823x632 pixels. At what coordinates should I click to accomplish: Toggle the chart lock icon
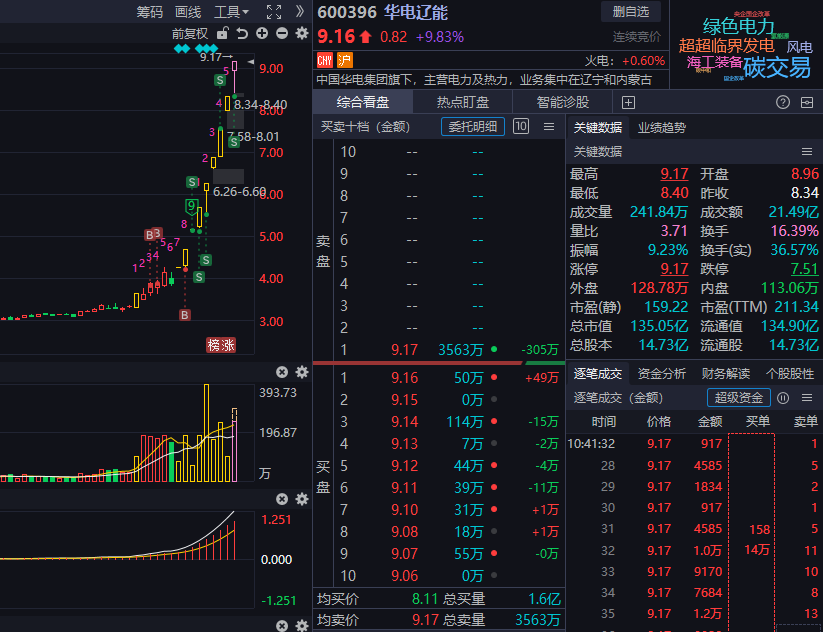[x=223, y=34]
